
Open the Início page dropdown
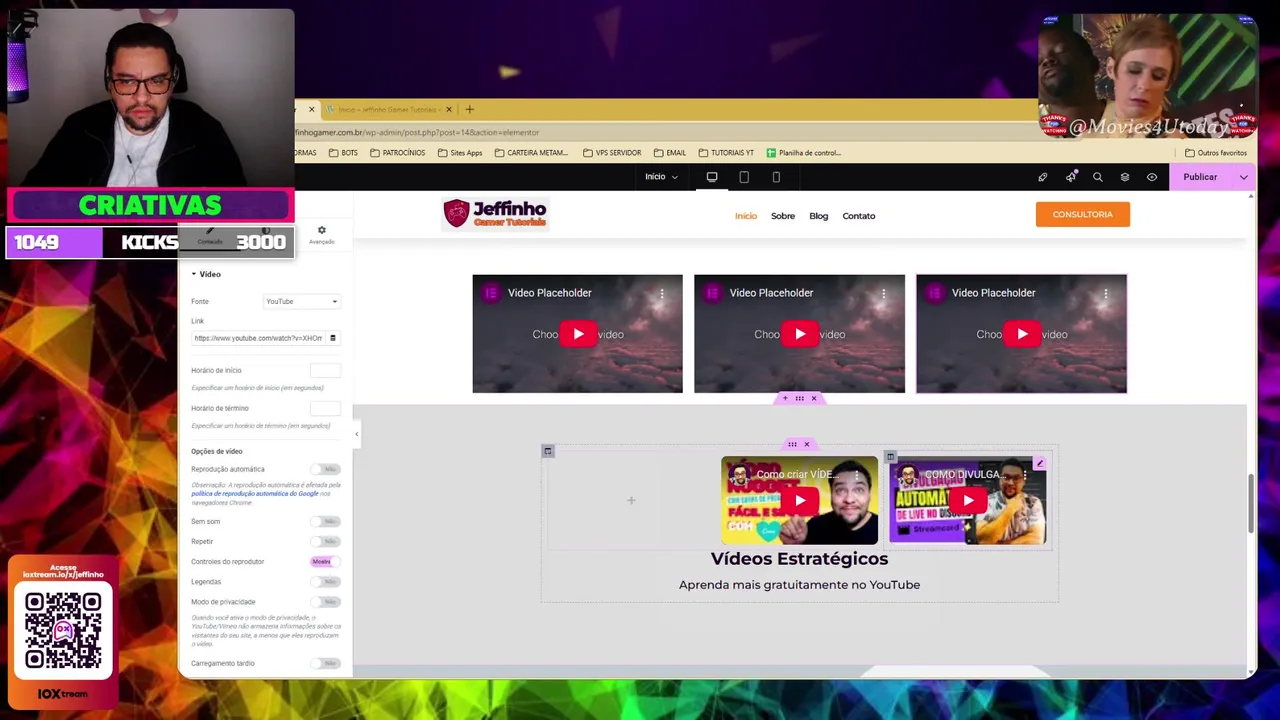point(661,177)
